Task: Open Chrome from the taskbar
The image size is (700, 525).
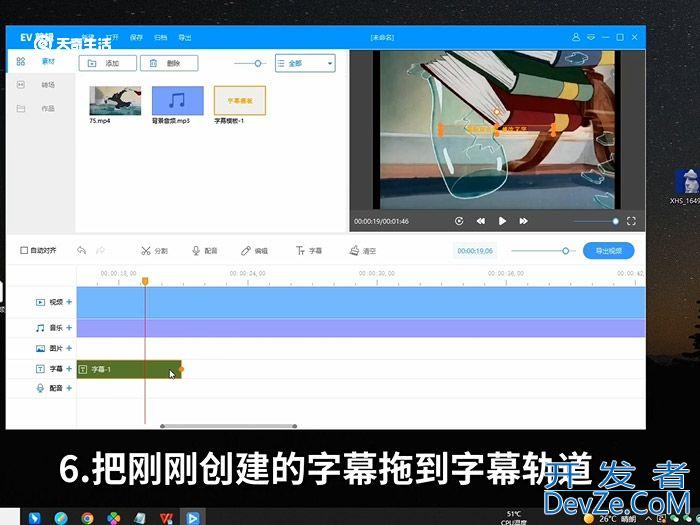Action: (87, 518)
